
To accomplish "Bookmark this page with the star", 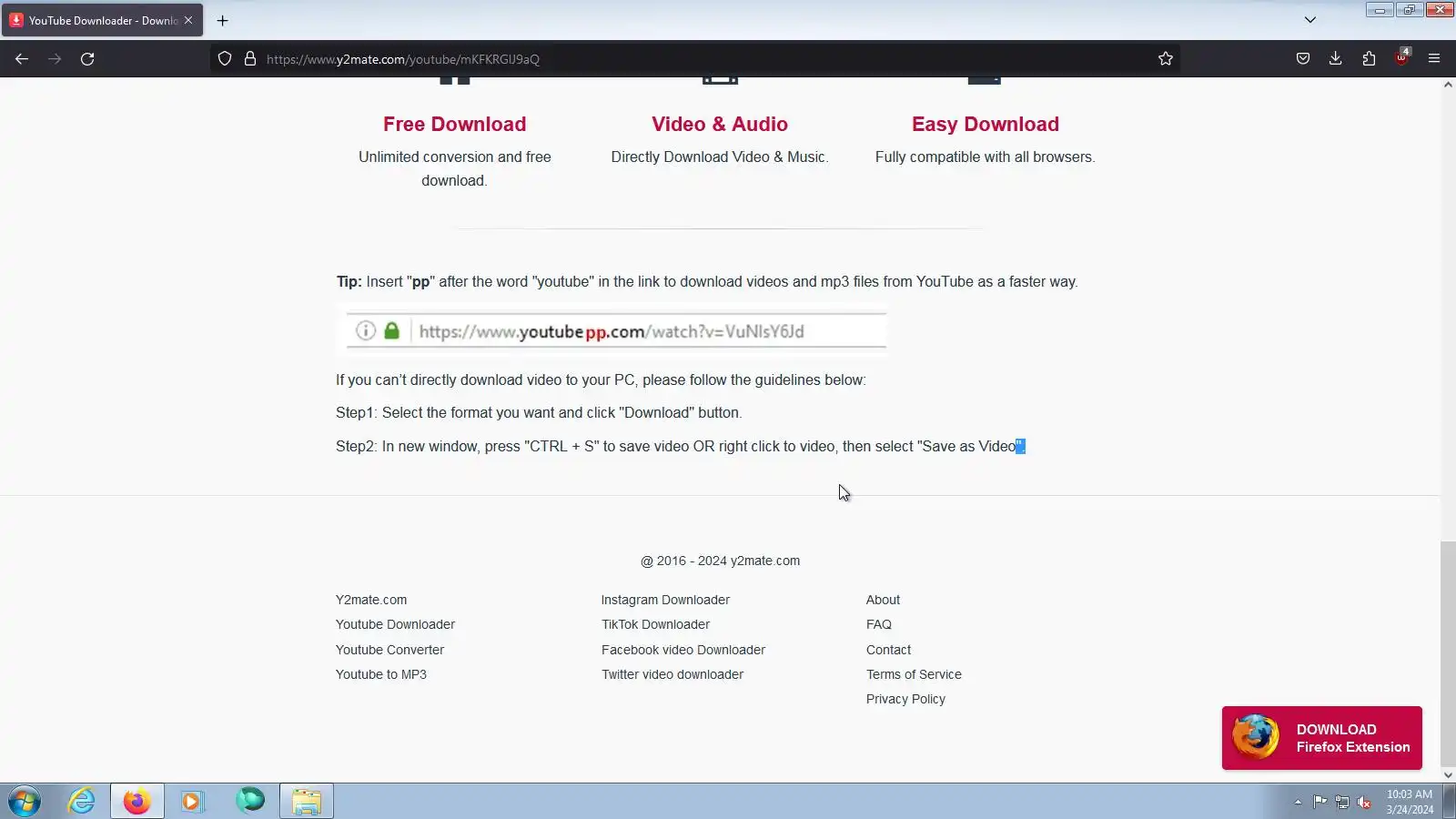I will [x=1166, y=59].
